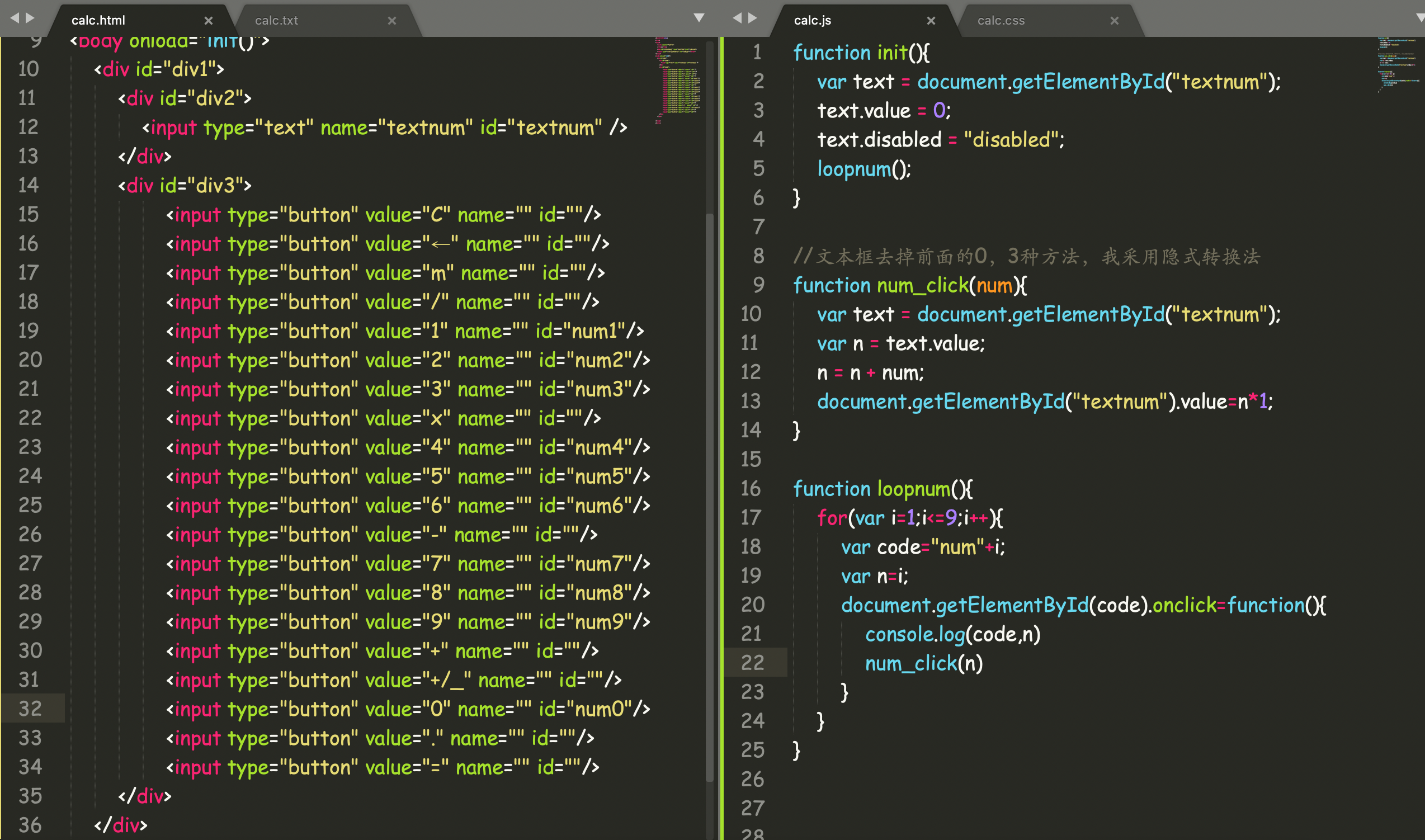This screenshot has width=1425, height=840.
Task: Click the '<div id="div3">' line
Action: click(x=185, y=186)
